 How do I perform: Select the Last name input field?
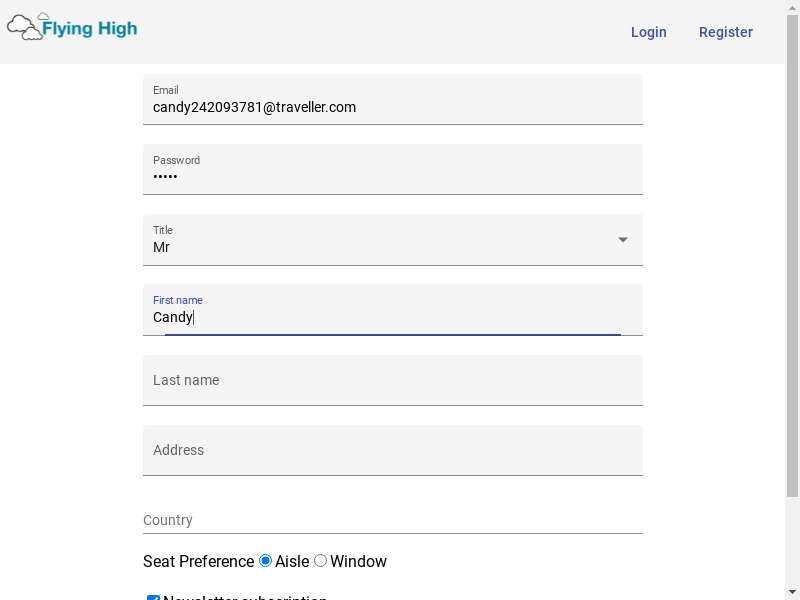click(392, 381)
